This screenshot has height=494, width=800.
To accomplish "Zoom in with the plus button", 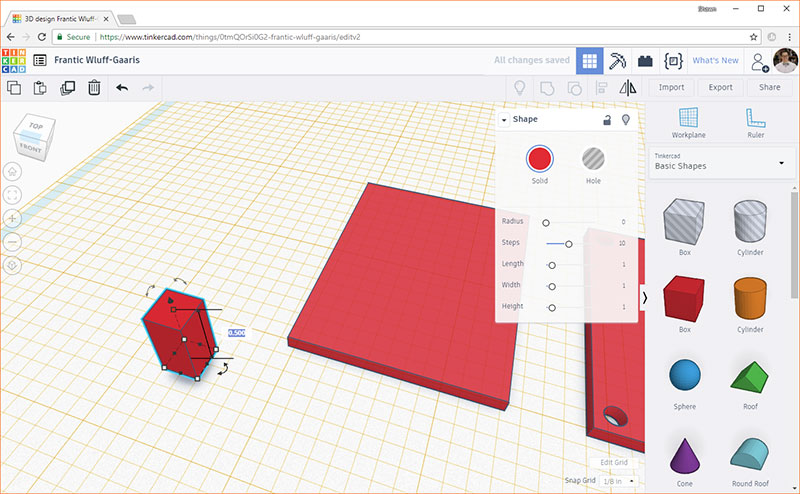I will [x=12, y=218].
